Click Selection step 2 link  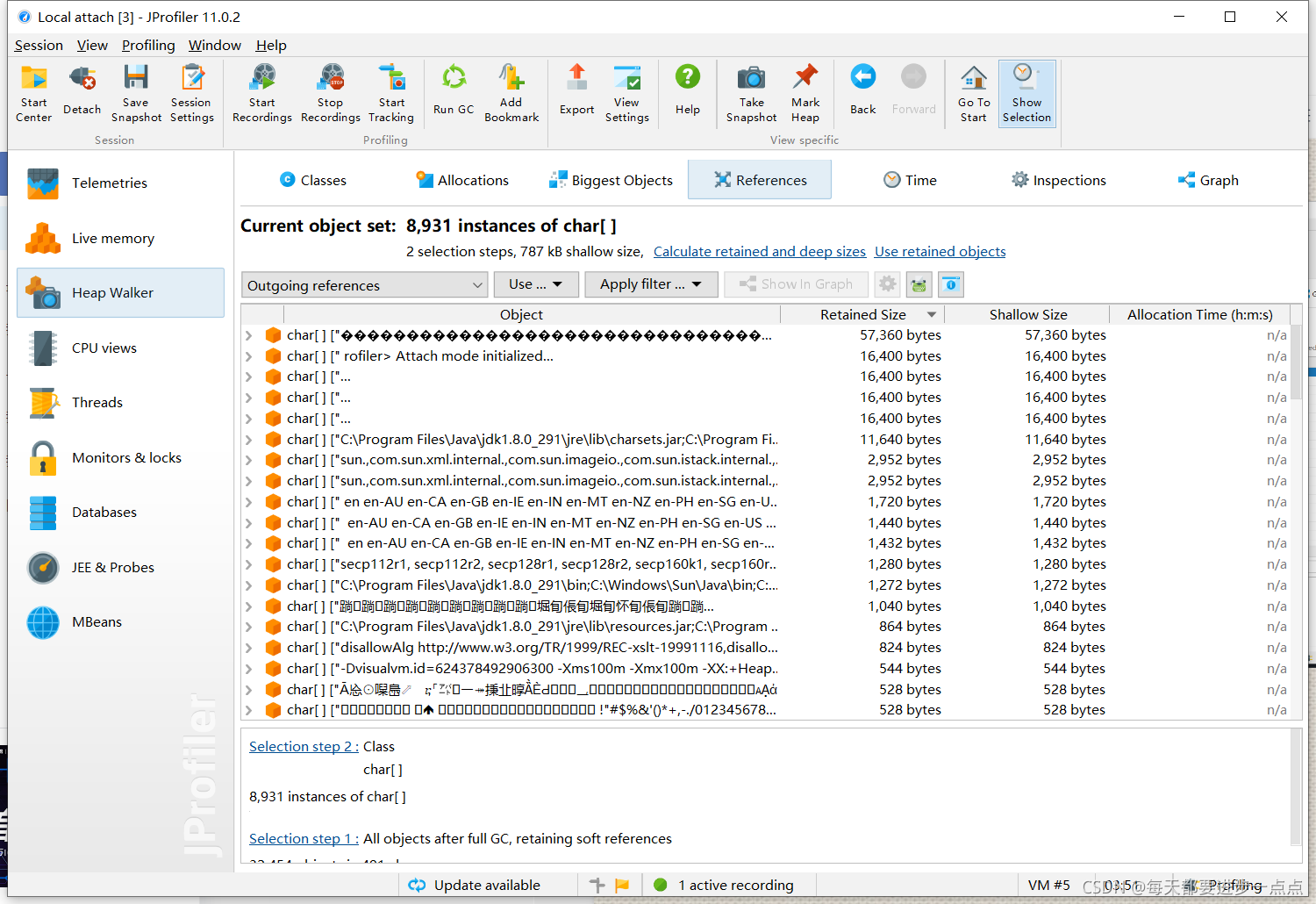(x=304, y=747)
